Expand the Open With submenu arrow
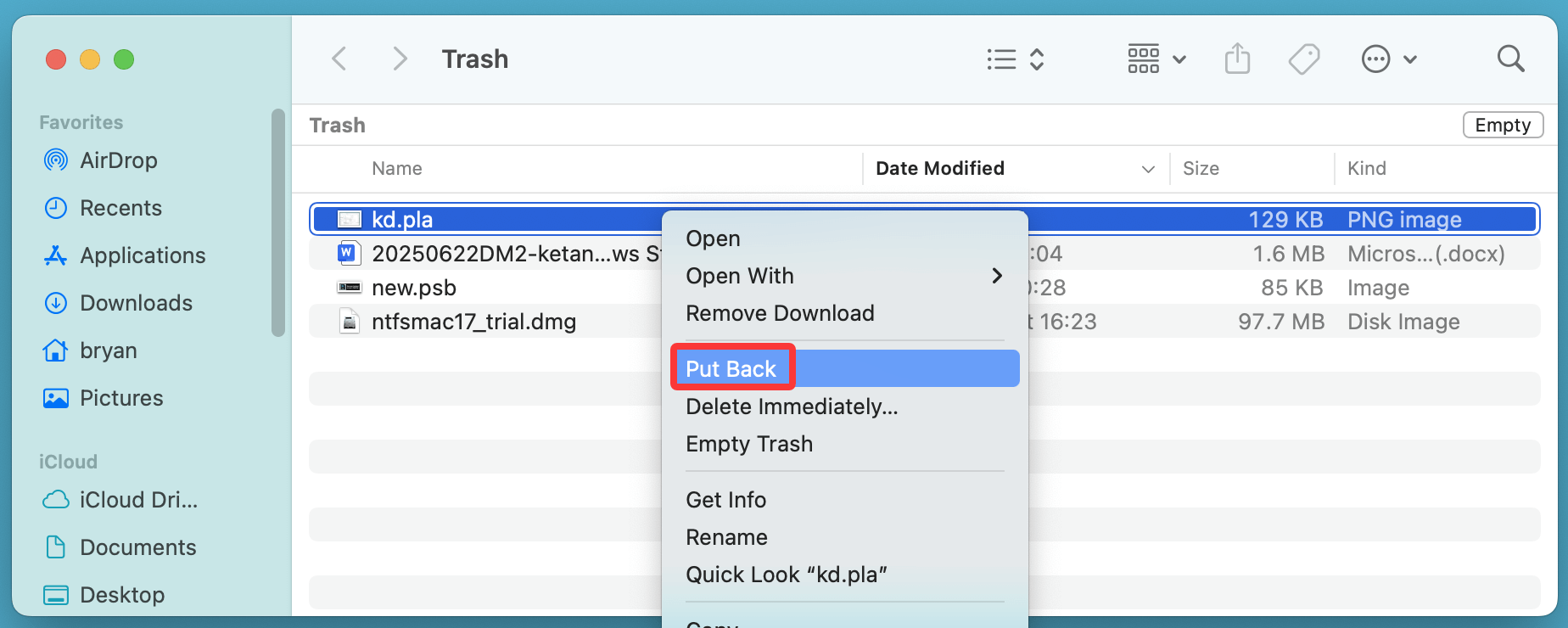The width and height of the screenshot is (1568, 628). [997, 276]
